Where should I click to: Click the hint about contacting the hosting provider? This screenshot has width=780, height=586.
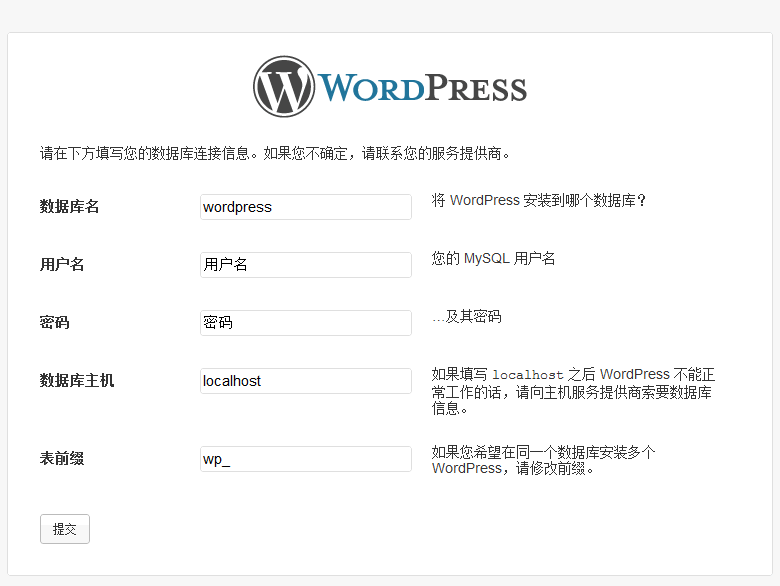(x=573, y=392)
